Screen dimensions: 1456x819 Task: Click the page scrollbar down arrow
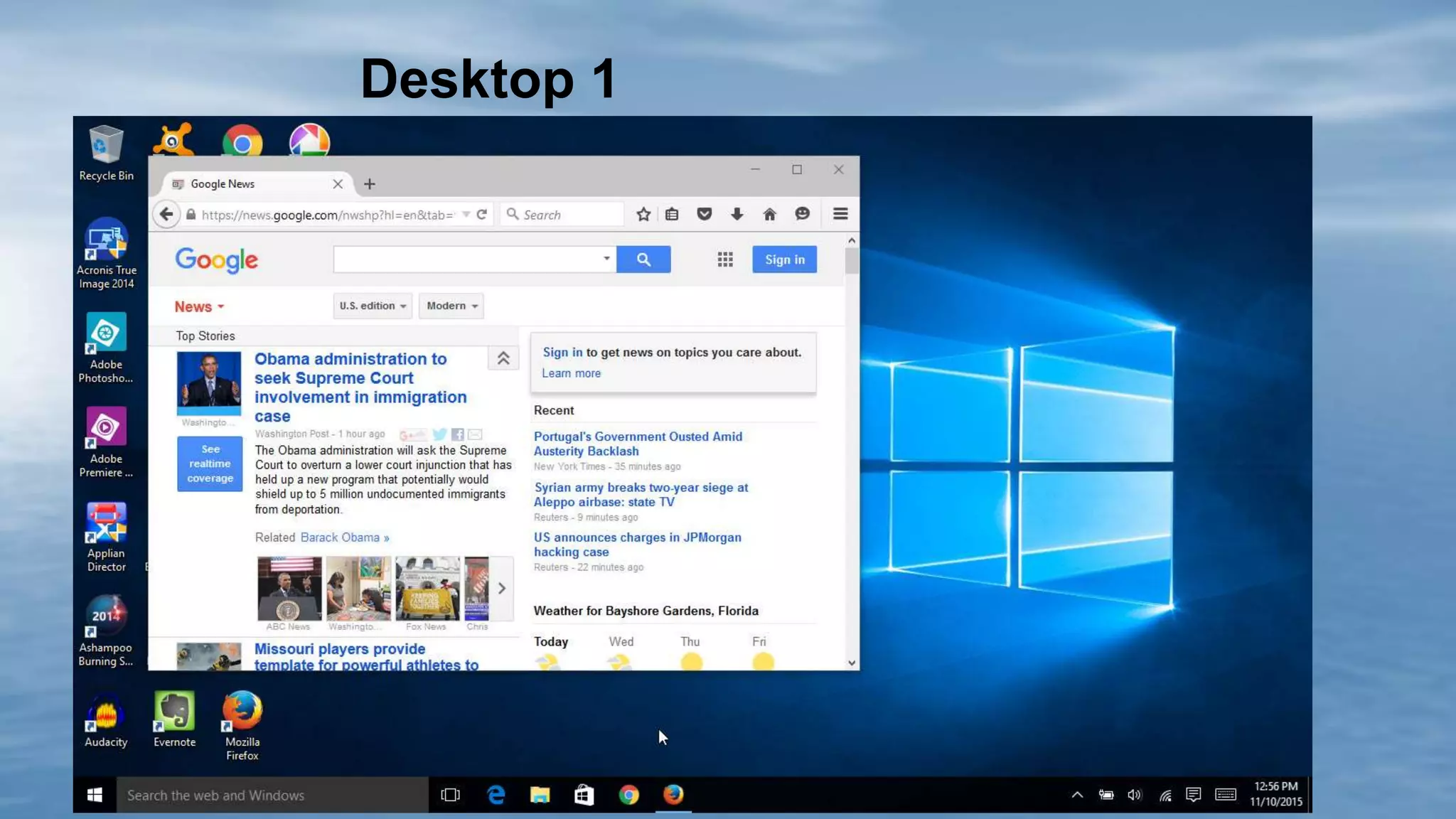pos(852,663)
